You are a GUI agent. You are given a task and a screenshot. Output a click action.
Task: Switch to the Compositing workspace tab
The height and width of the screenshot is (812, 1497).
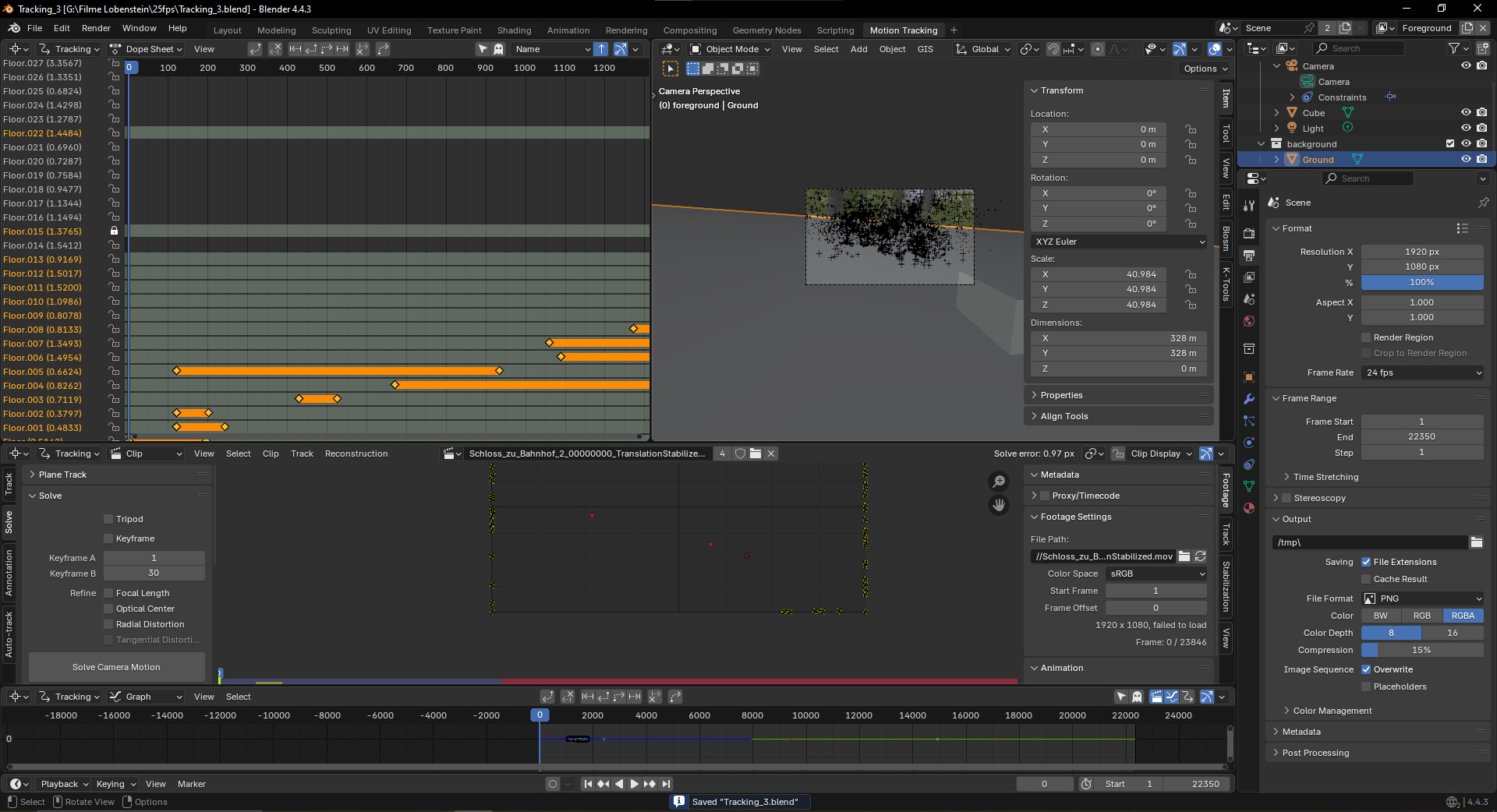pyautogui.click(x=690, y=30)
